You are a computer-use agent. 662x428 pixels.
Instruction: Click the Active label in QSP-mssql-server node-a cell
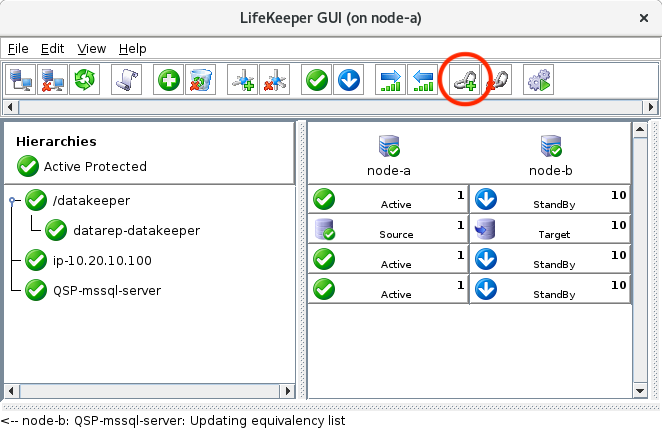396,295
